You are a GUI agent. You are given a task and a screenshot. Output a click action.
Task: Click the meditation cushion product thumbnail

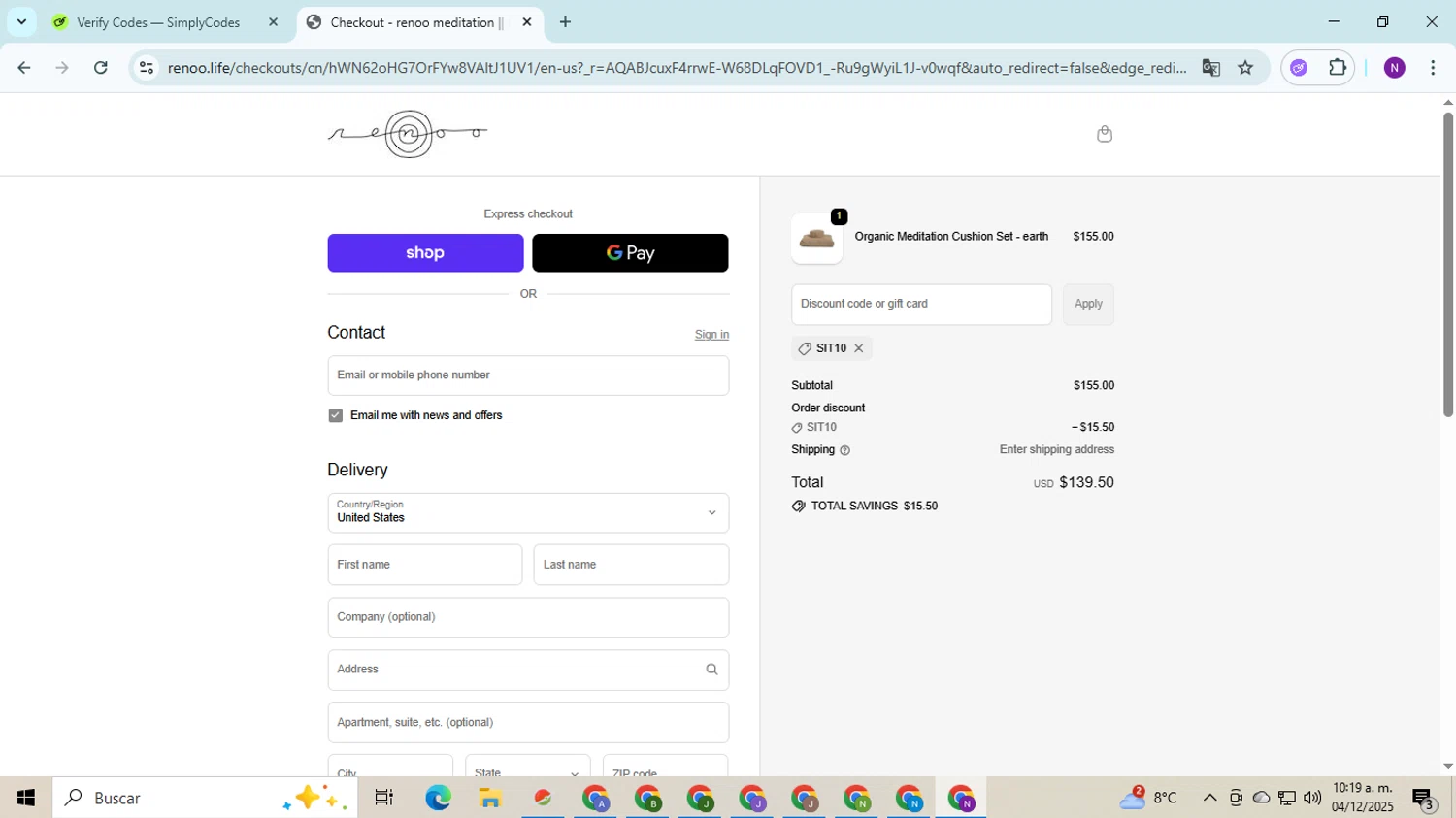[x=816, y=239]
